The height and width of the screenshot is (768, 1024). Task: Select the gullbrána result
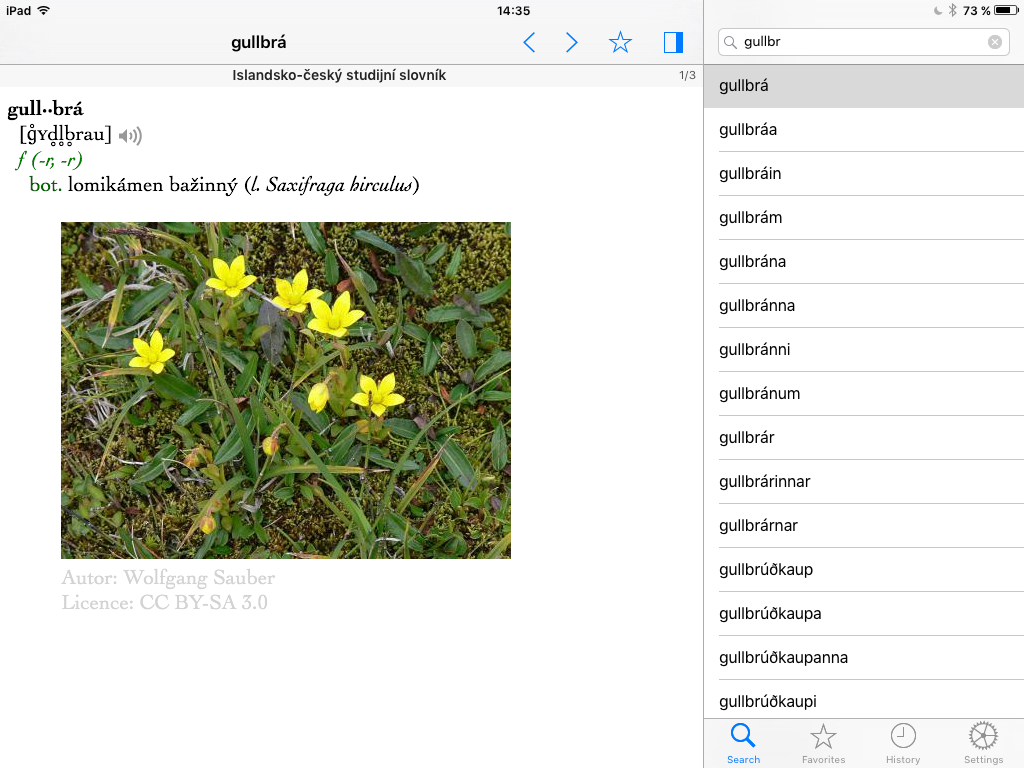click(864, 262)
